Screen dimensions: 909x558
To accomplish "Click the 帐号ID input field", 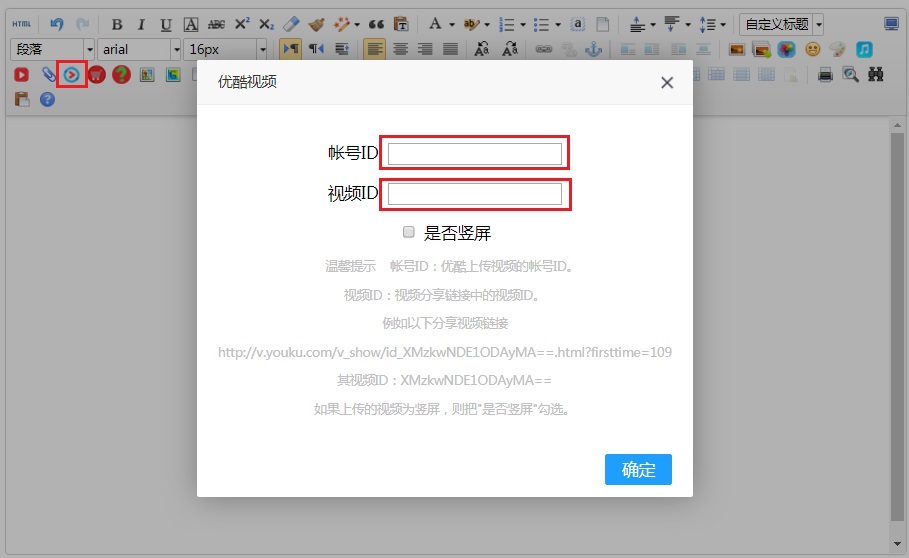I will click(475, 154).
